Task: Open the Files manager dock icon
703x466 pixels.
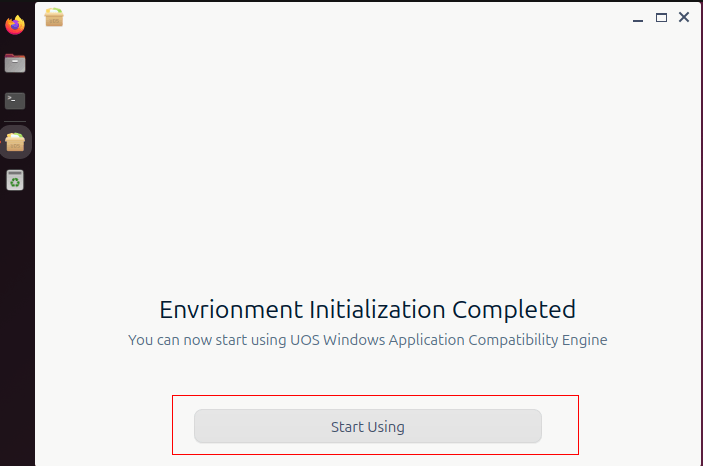Action: click(15, 63)
